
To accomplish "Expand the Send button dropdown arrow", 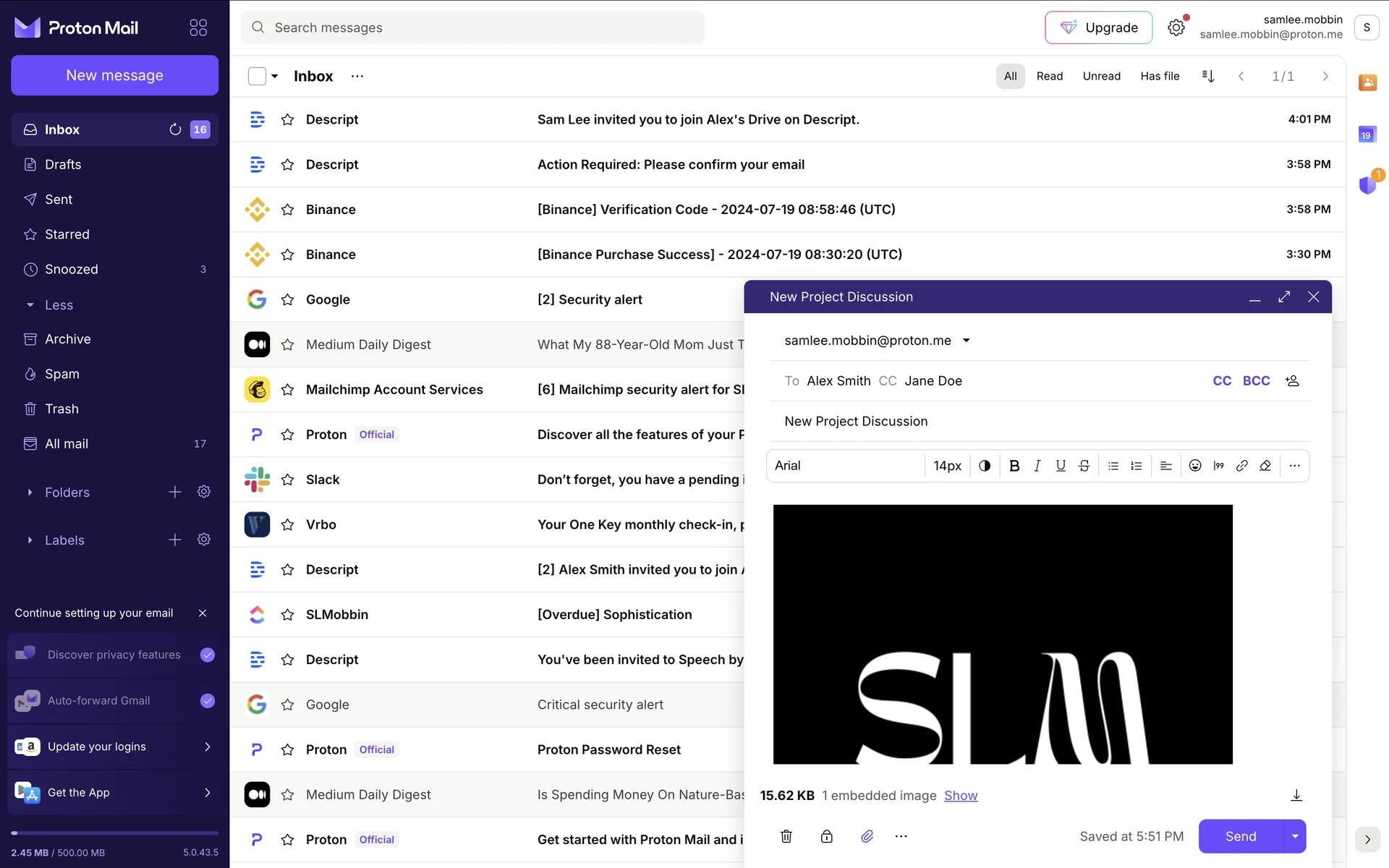I will (1295, 836).
